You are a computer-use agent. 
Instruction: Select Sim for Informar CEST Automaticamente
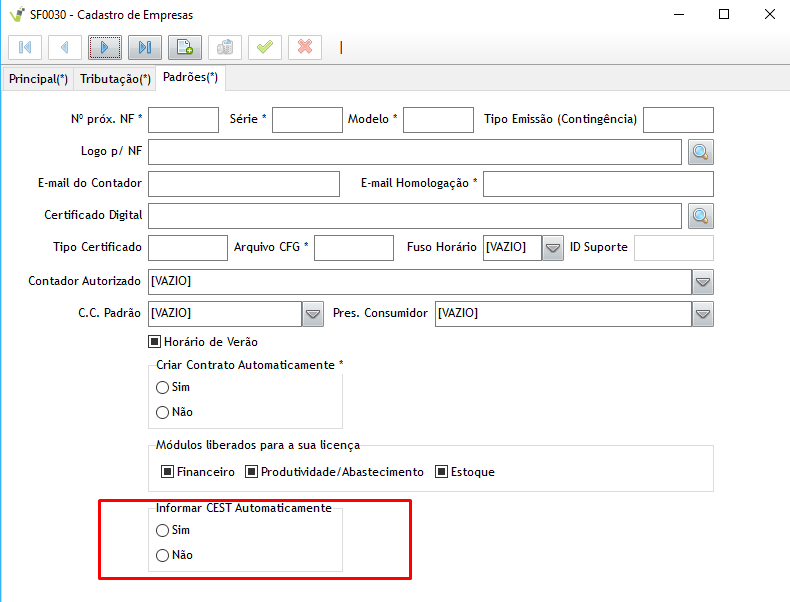163,531
